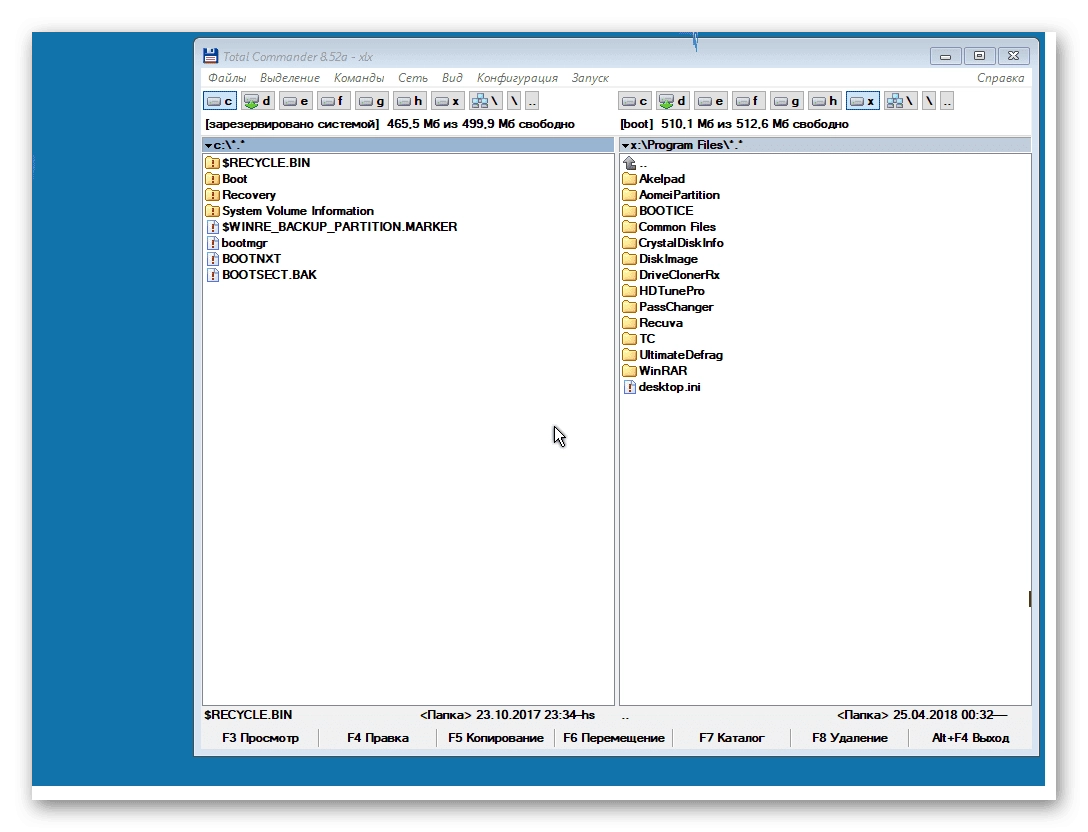Image resolution: width=1088 pixels, height=832 pixels.
Task: Open the Файлы menu
Action: [227, 78]
